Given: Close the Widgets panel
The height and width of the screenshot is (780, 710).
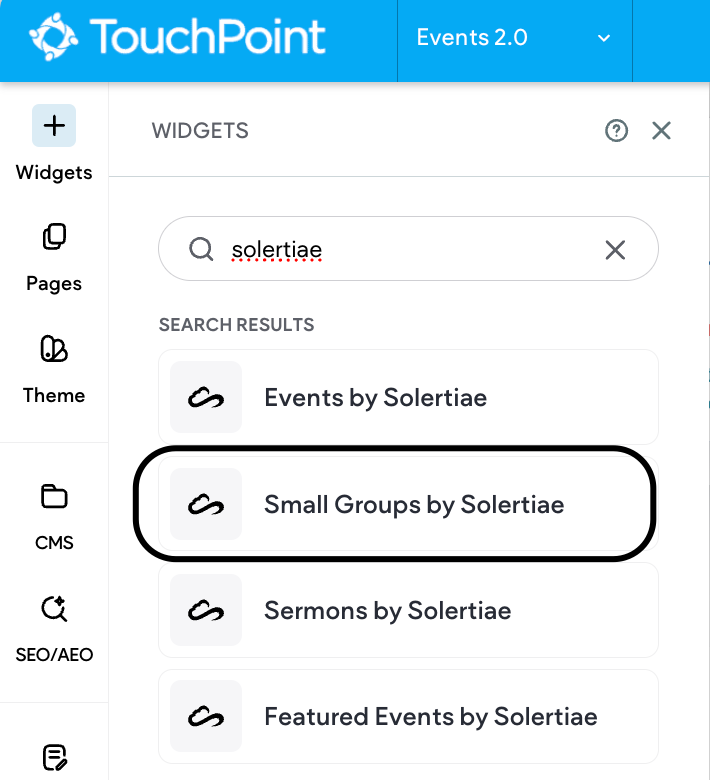Looking at the screenshot, I should click(661, 130).
